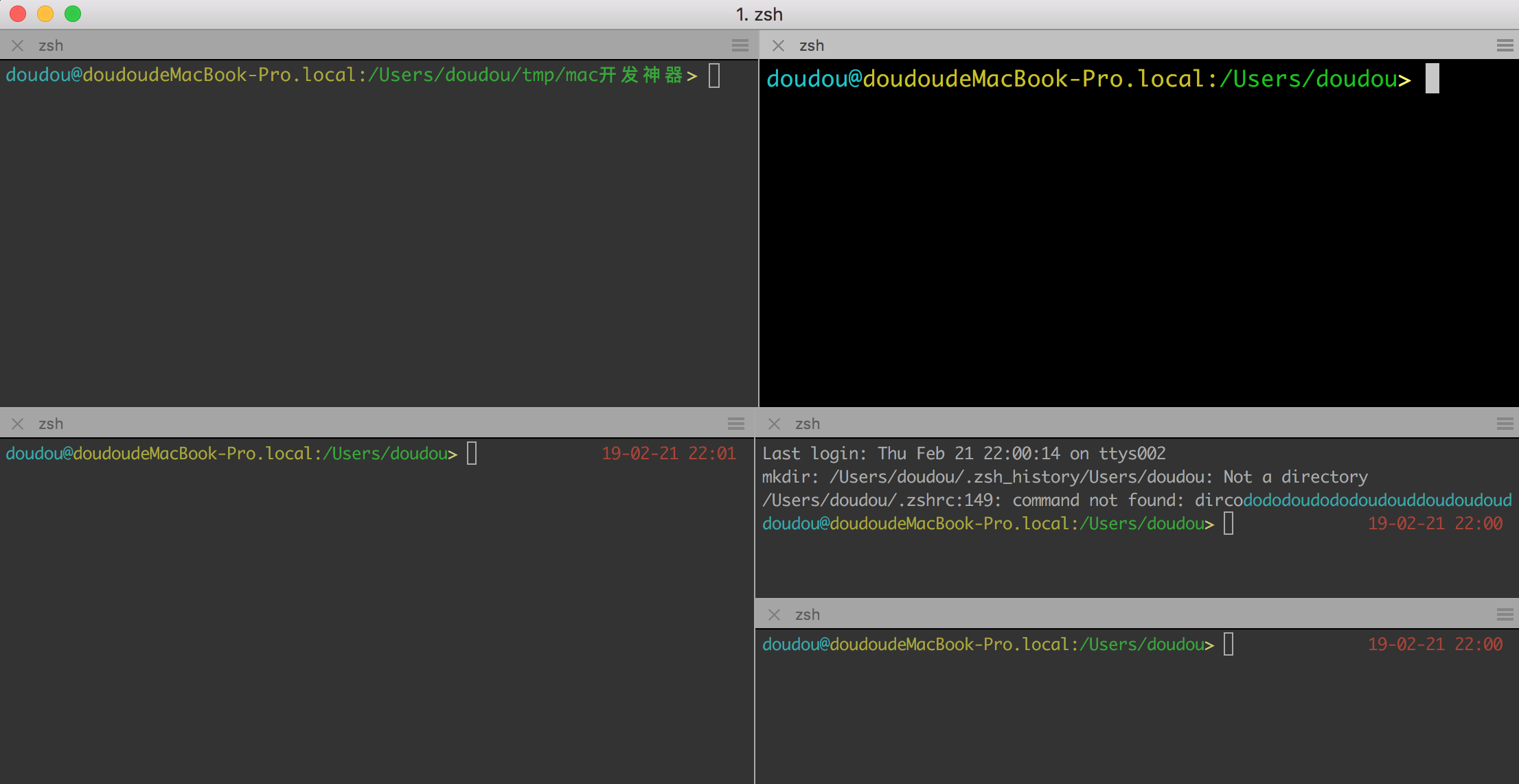
Task: Click the zsh title of top-left pane
Action: coord(51,45)
